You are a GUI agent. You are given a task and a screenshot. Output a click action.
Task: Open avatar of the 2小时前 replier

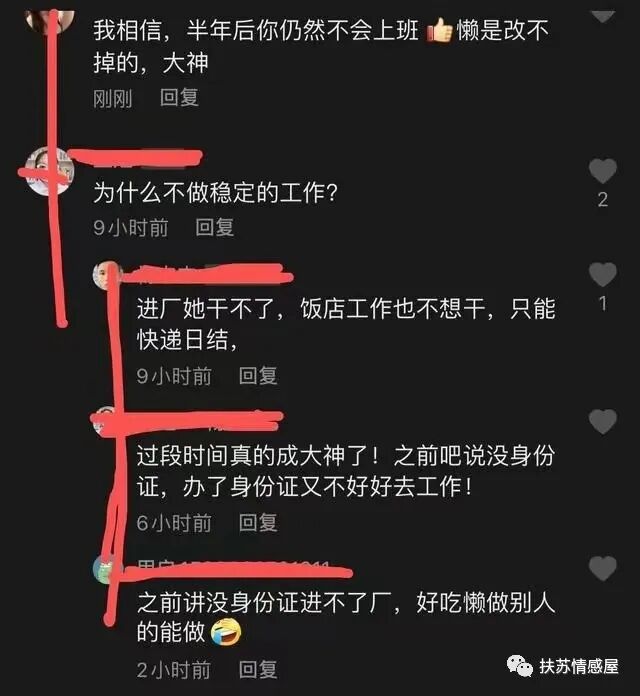point(107,569)
